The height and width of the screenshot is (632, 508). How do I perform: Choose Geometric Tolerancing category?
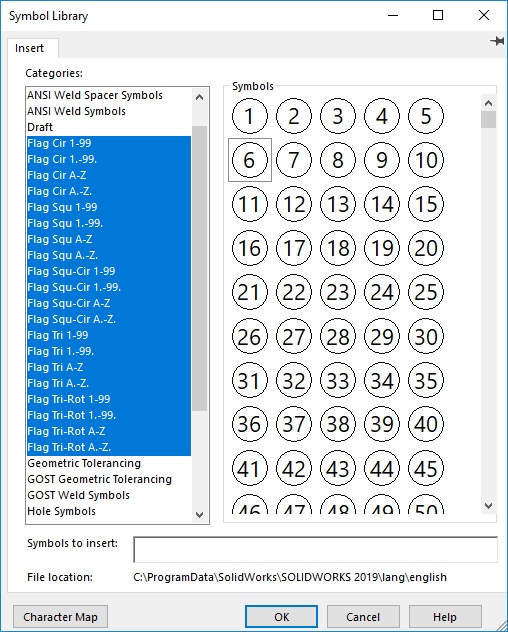[109, 464]
